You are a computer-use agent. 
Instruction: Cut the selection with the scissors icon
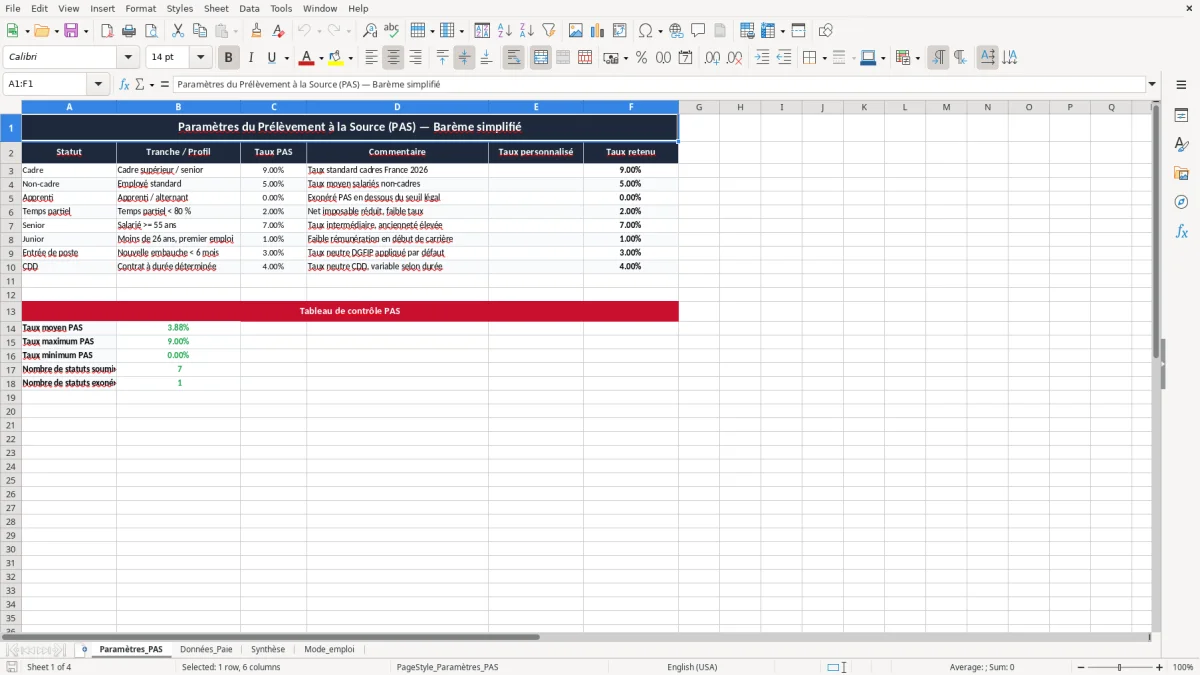pos(178,31)
